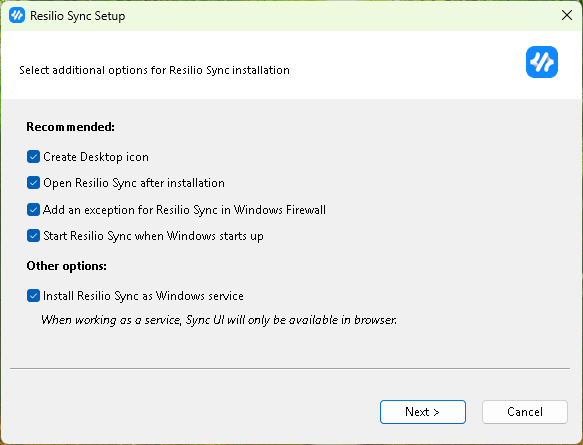Toggle the Install as Windows service checkbox
This screenshot has height=445, width=583.
click(33, 296)
